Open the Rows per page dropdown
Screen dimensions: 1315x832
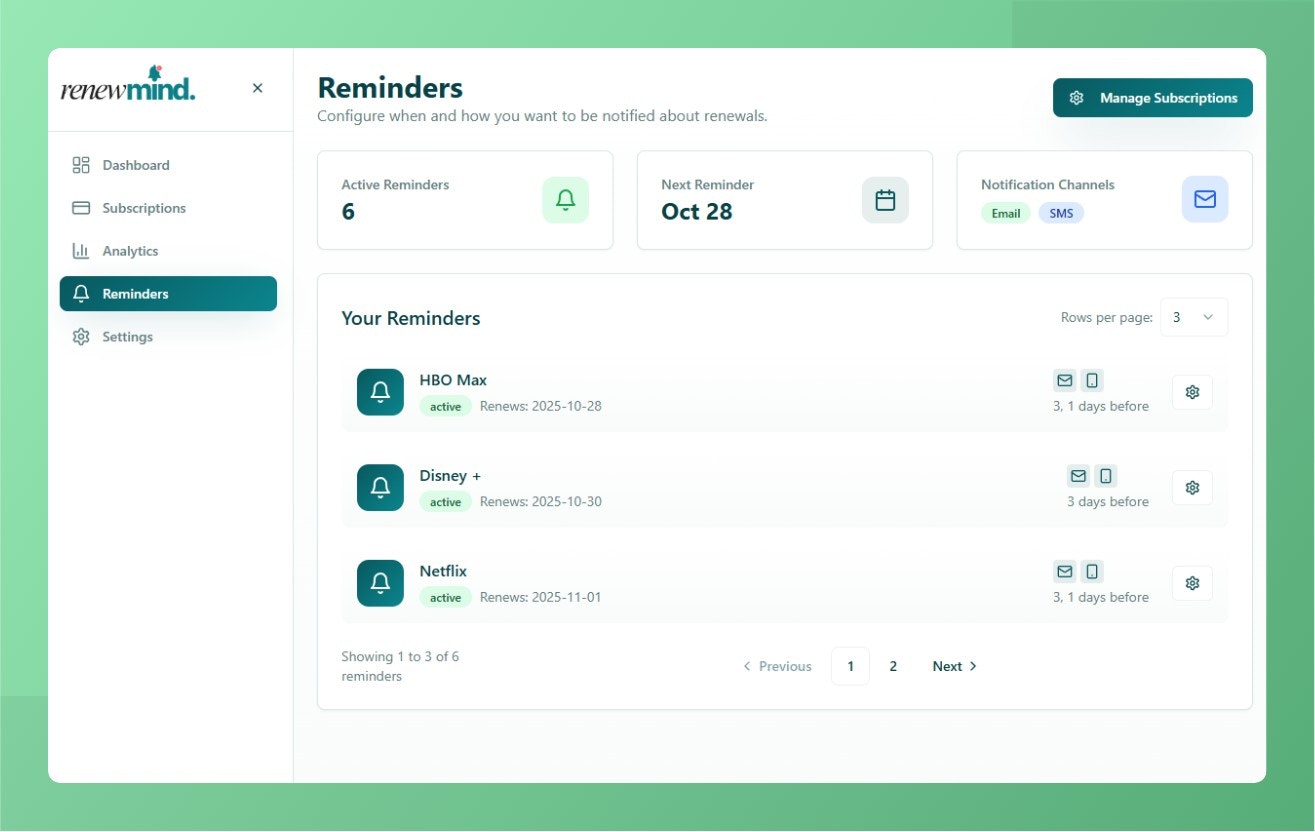click(x=1194, y=317)
